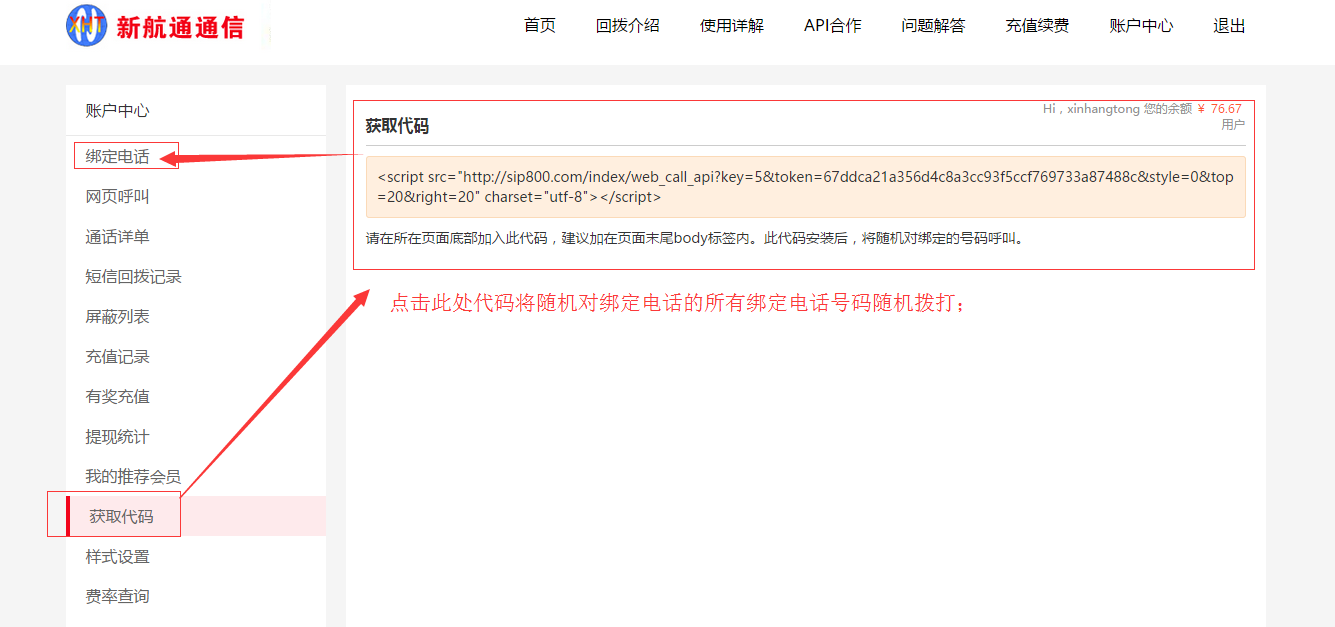View 提现统计 in the sidebar
Viewport: 1335px width, 627px height.
117,437
